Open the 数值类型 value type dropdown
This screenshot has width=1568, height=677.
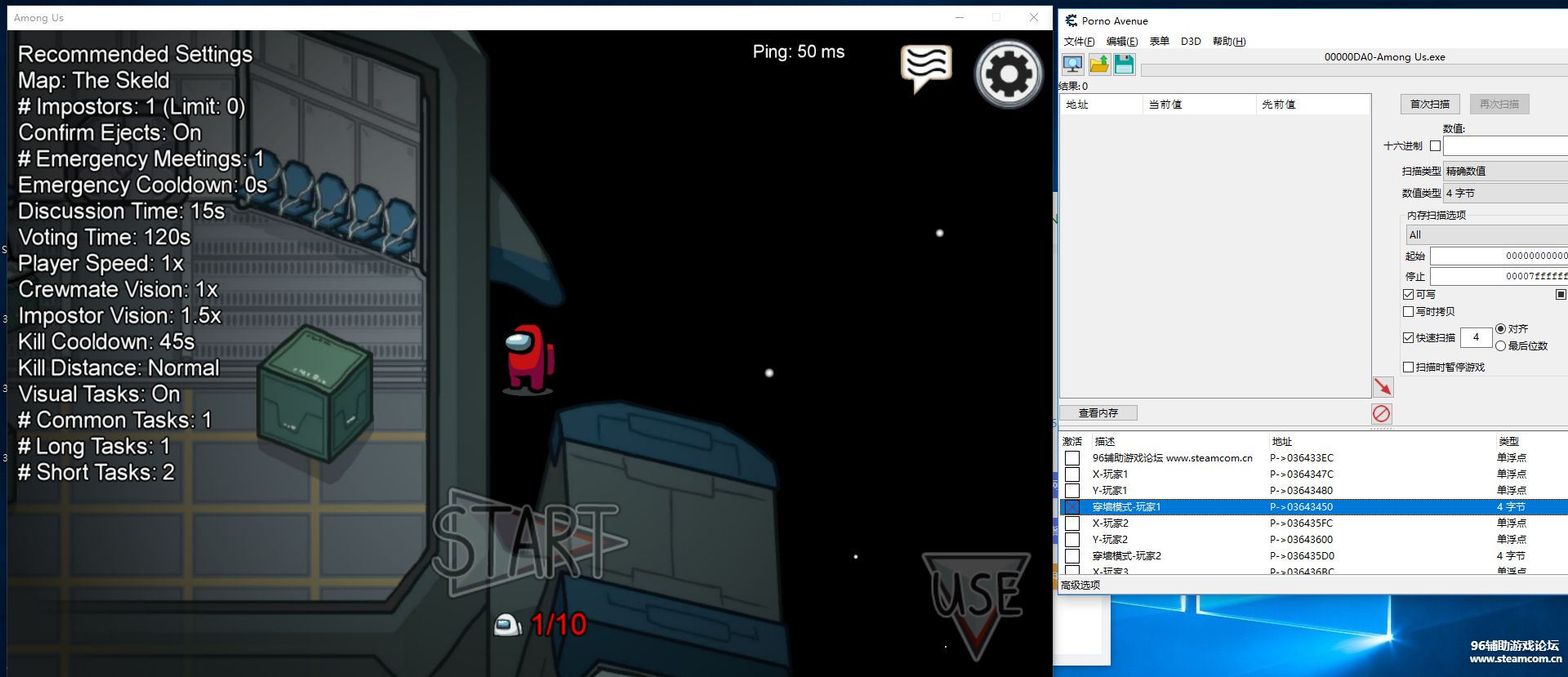coord(1505,194)
